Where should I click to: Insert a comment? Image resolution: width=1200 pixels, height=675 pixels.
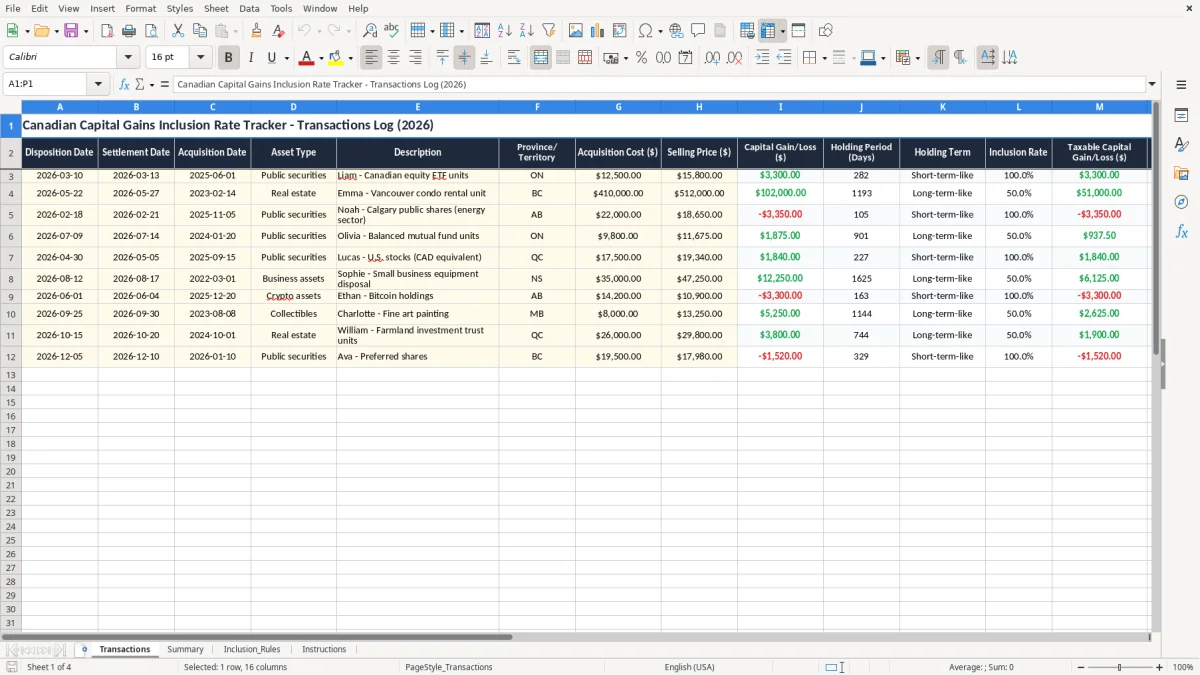click(x=698, y=31)
